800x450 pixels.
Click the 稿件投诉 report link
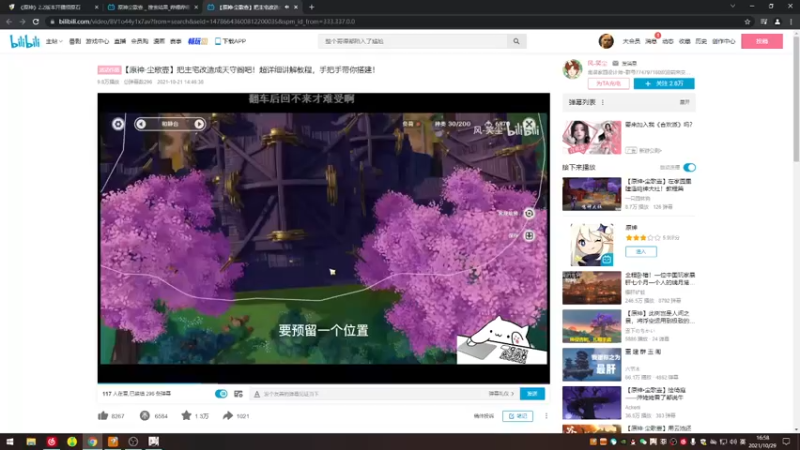click(484, 416)
